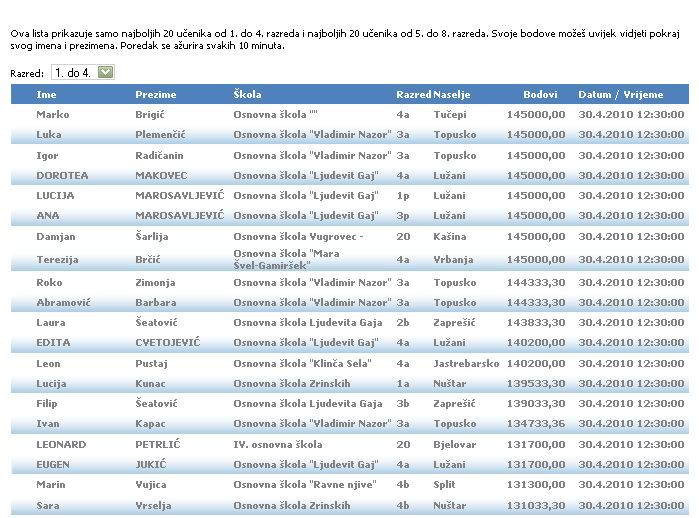The height and width of the screenshot is (518, 699).
Task: Select the name Filip
Action: (x=47, y=404)
